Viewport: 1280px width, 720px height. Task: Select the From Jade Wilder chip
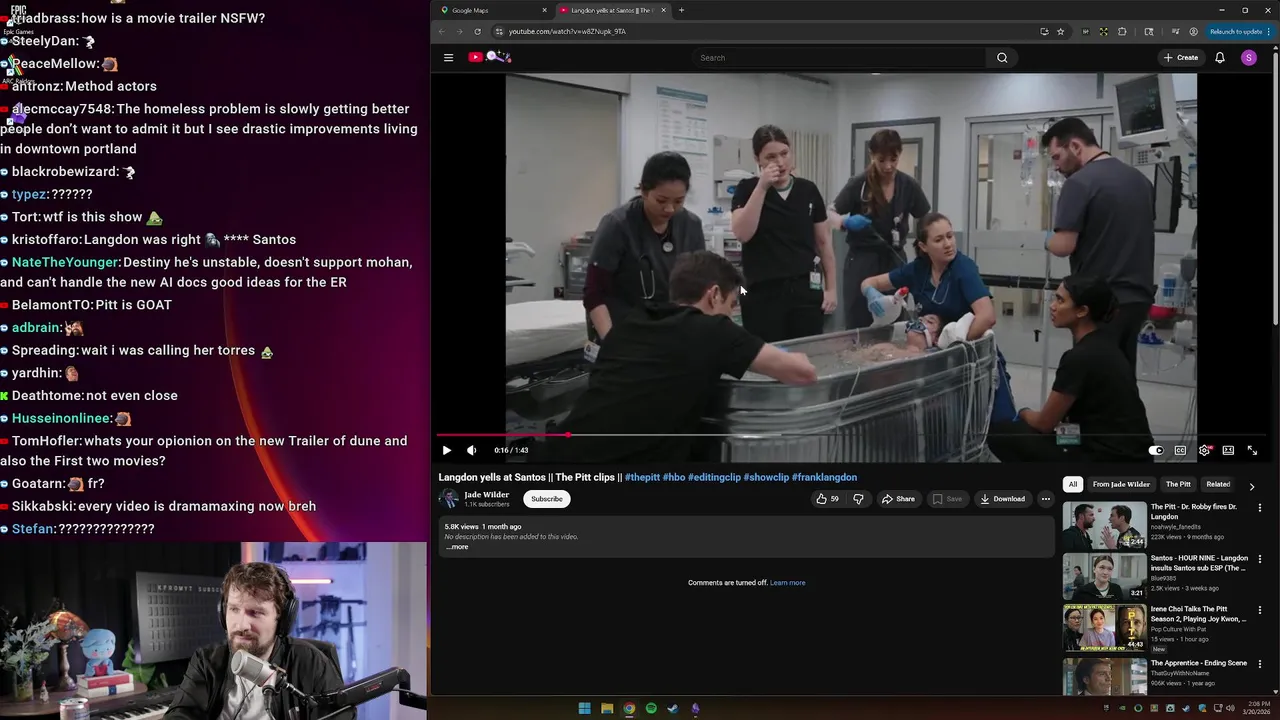coord(1121,484)
